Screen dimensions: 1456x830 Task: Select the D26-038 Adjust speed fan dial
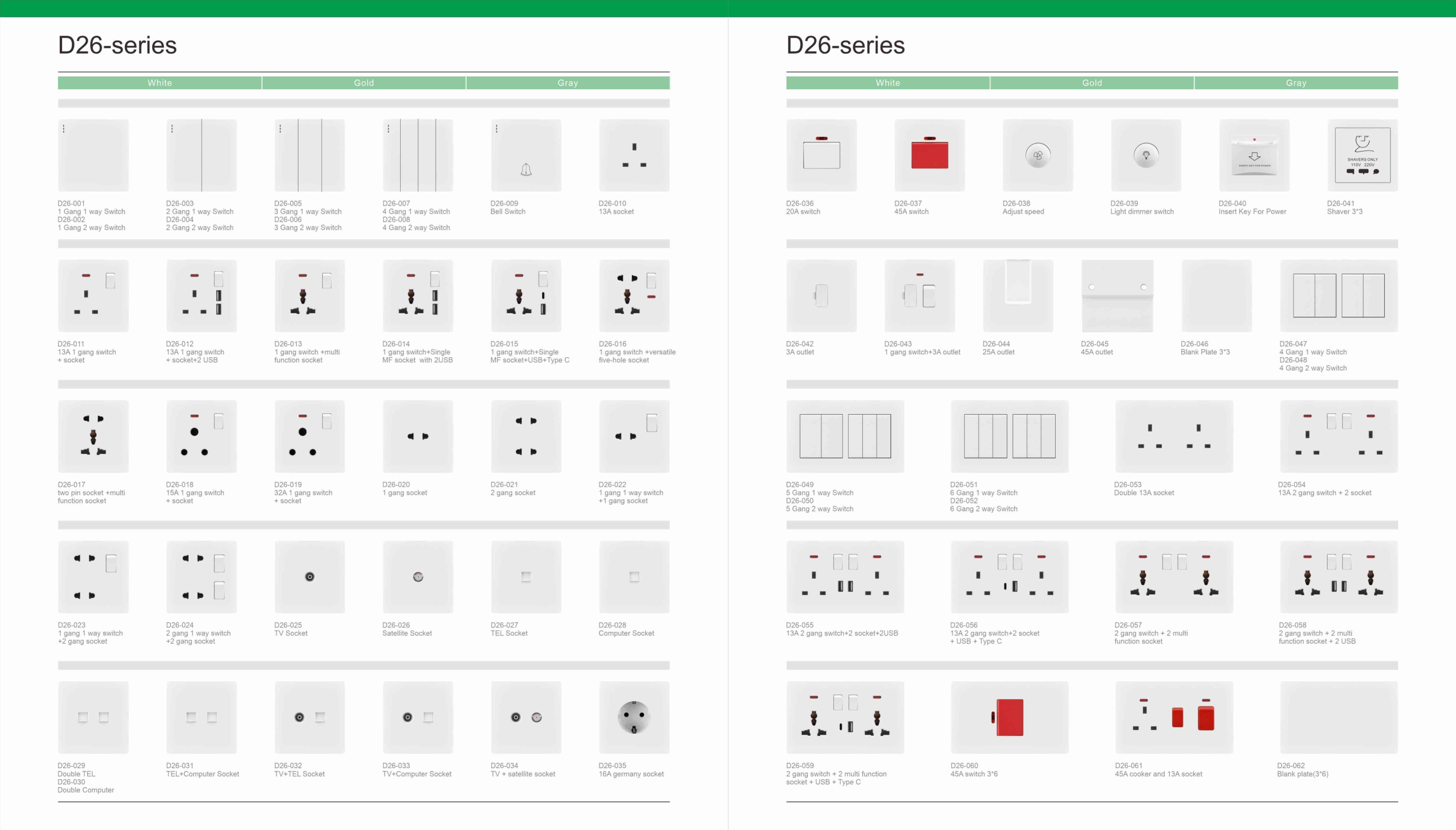tap(1038, 155)
